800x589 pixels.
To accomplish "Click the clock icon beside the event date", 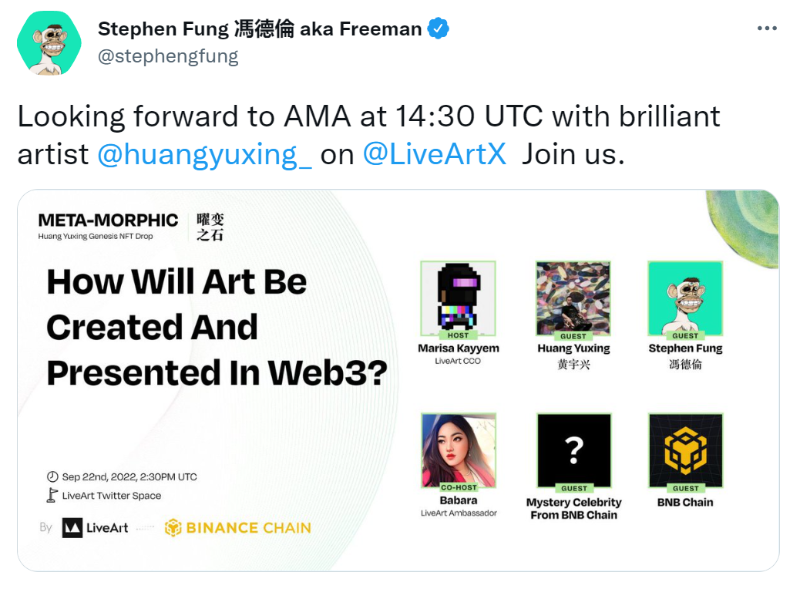I will (x=51, y=479).
